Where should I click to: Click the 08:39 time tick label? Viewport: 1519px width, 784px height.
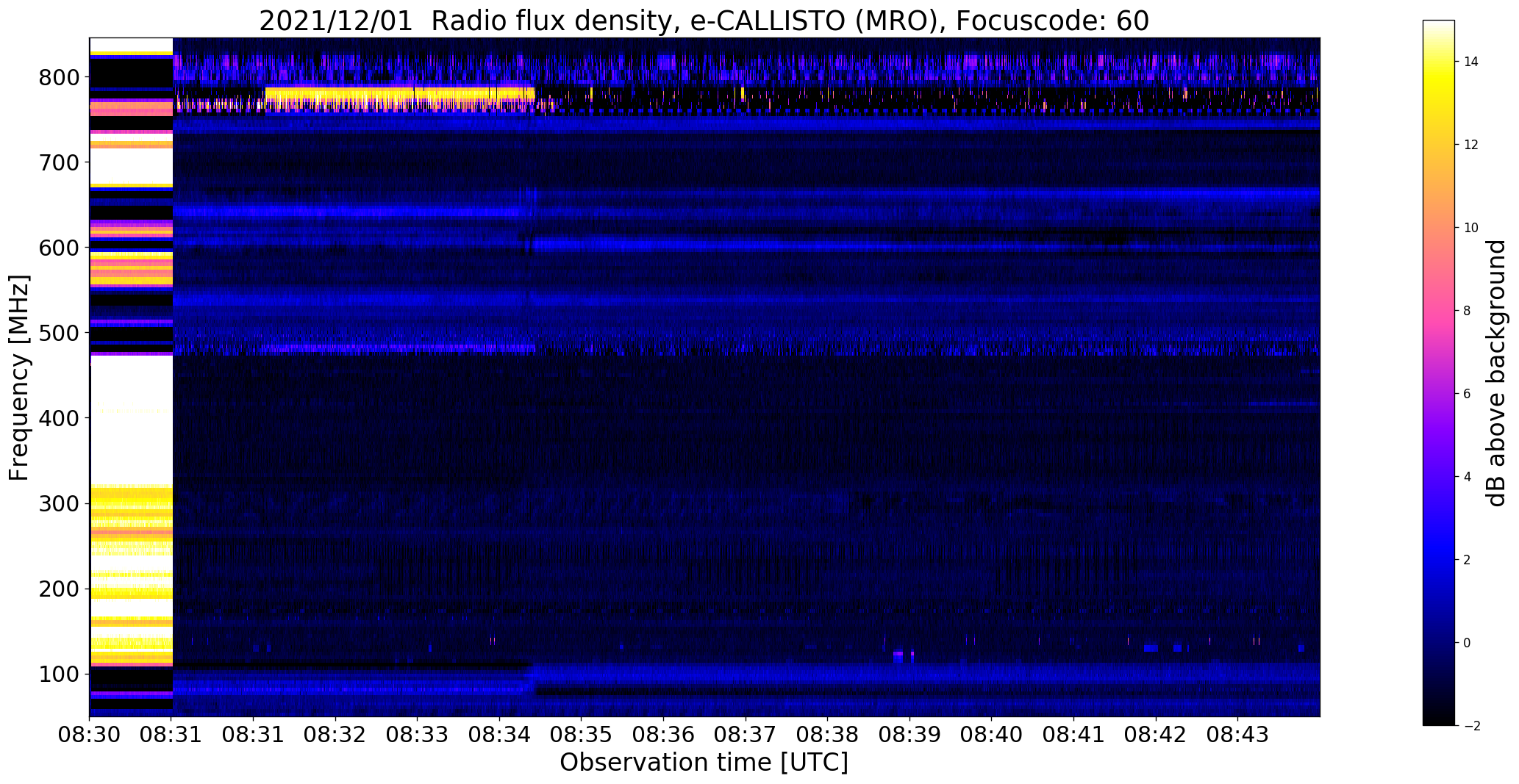(909, 736)
